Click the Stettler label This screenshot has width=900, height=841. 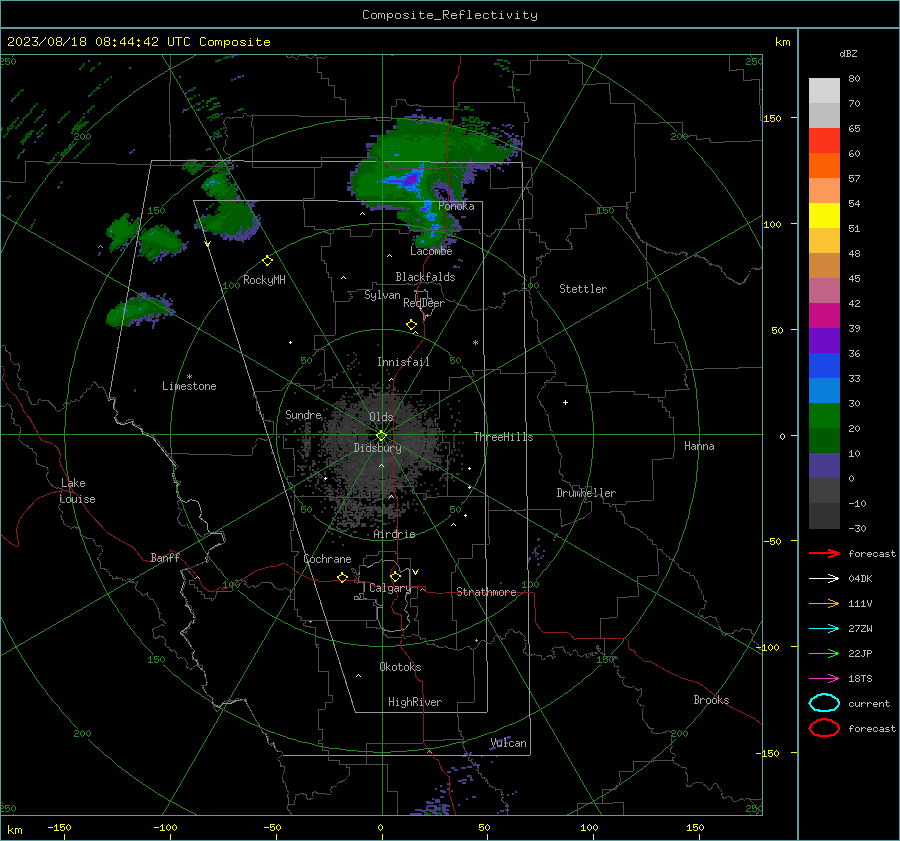583,289
